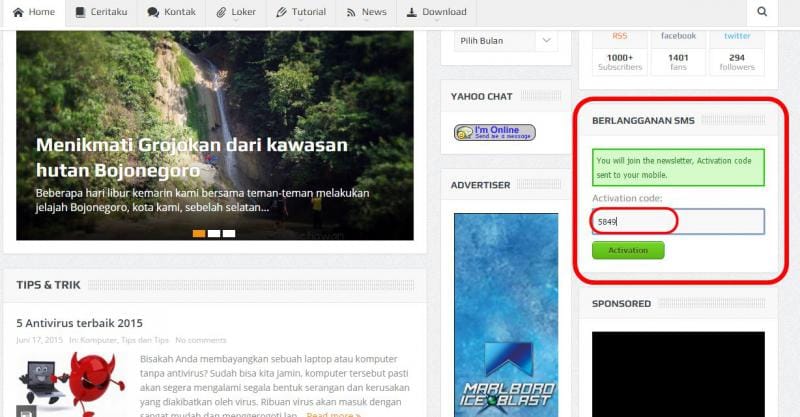Click the newsletter activation notice message
The height and width of the screenshot is (417, 800).
tap(678, 167)
